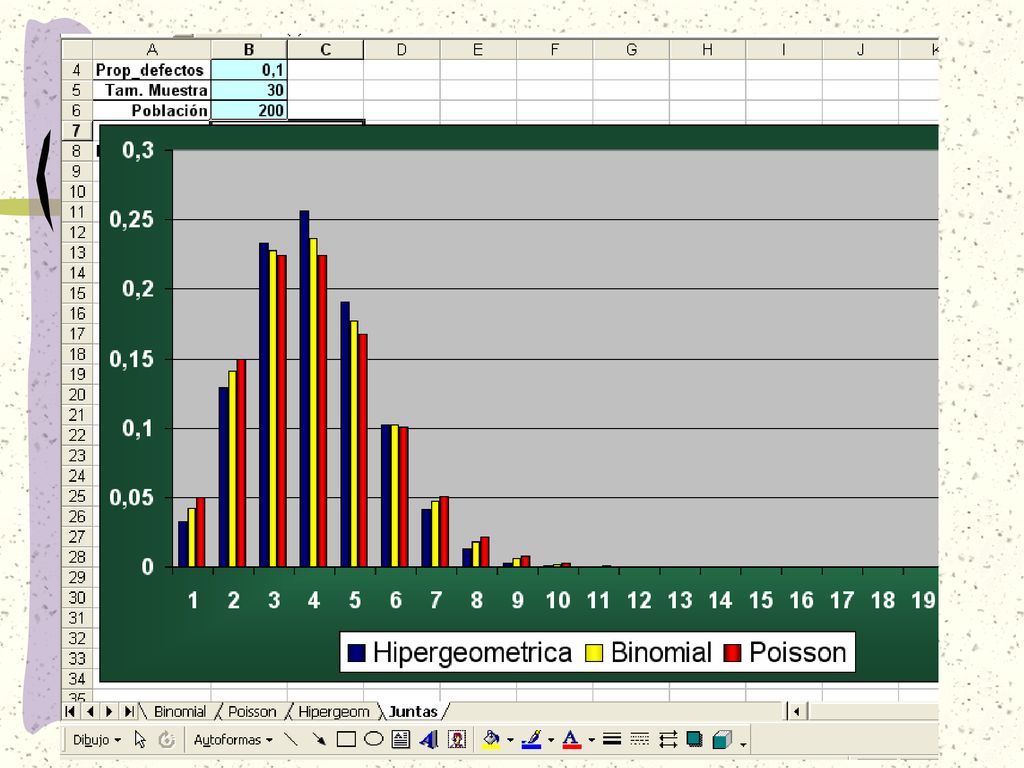Click the Tam. Muestra label cell
Viewport: 1024px width, 768px height.
point(152,90)
